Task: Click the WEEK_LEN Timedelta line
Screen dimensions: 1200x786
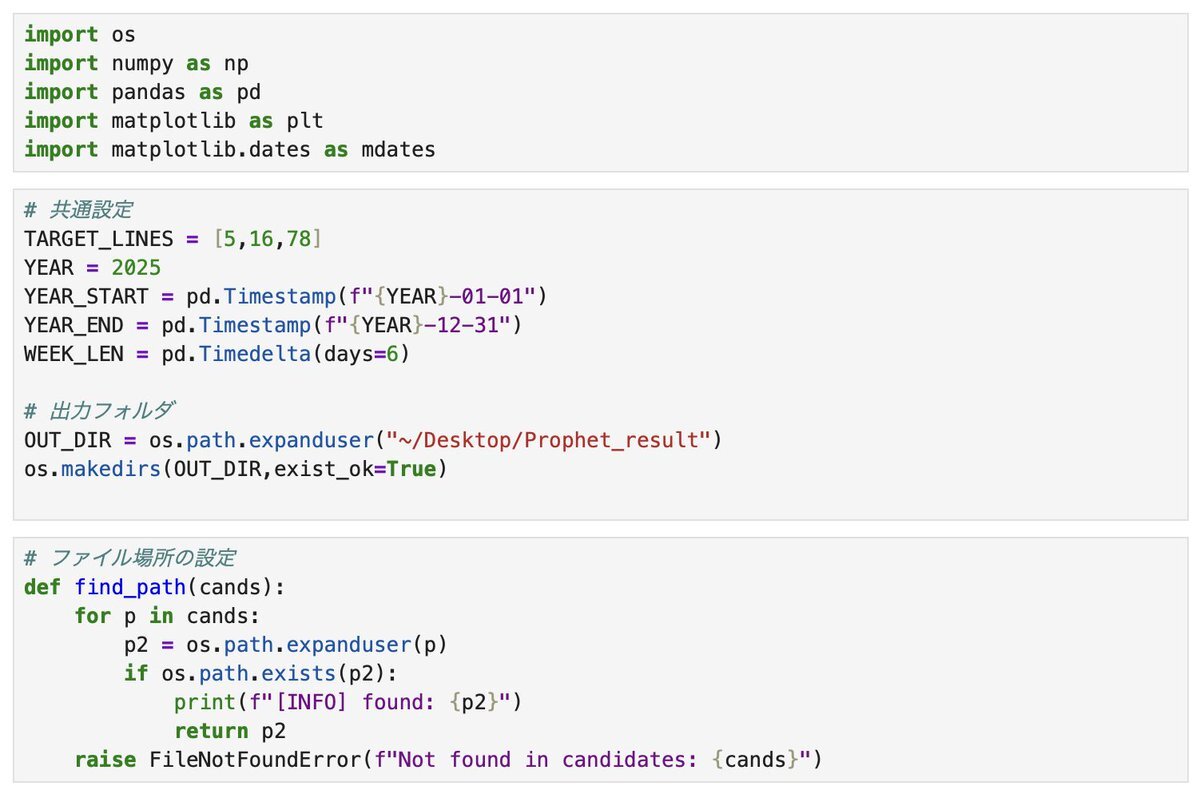Action: [216, 354]
